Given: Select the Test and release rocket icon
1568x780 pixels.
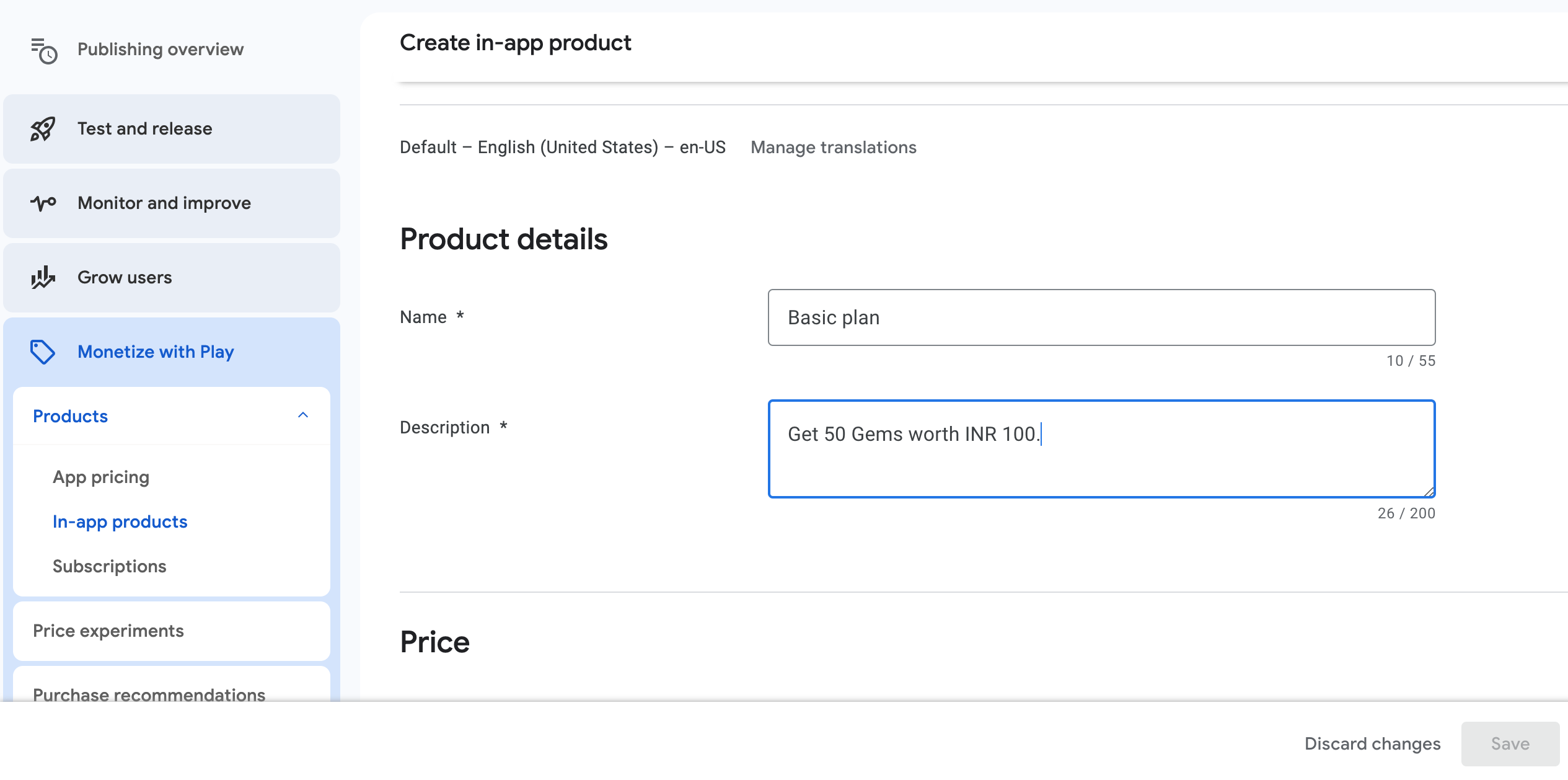Looking at the screenshot, I should [x=42, y=128].
